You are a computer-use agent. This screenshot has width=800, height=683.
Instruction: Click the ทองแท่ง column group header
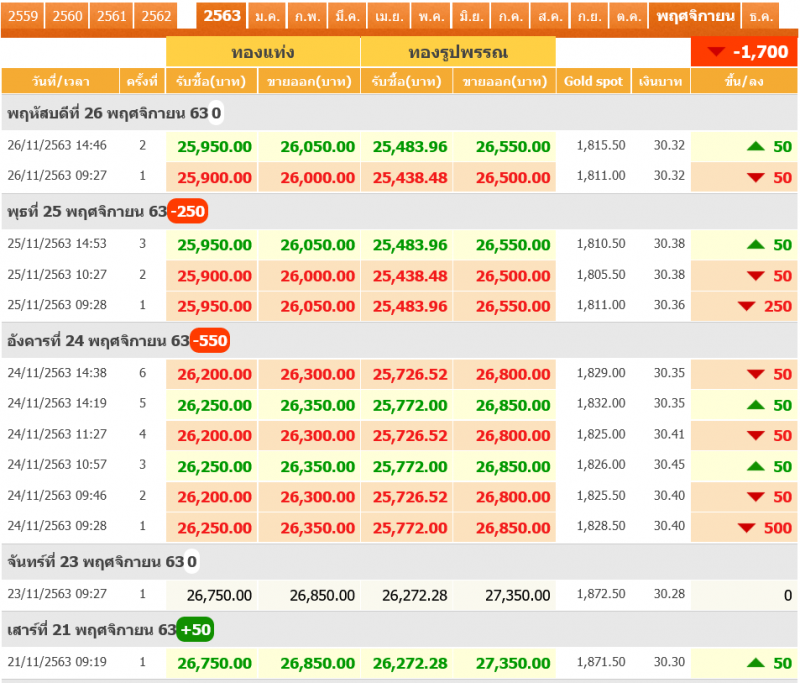pos(262,52)
